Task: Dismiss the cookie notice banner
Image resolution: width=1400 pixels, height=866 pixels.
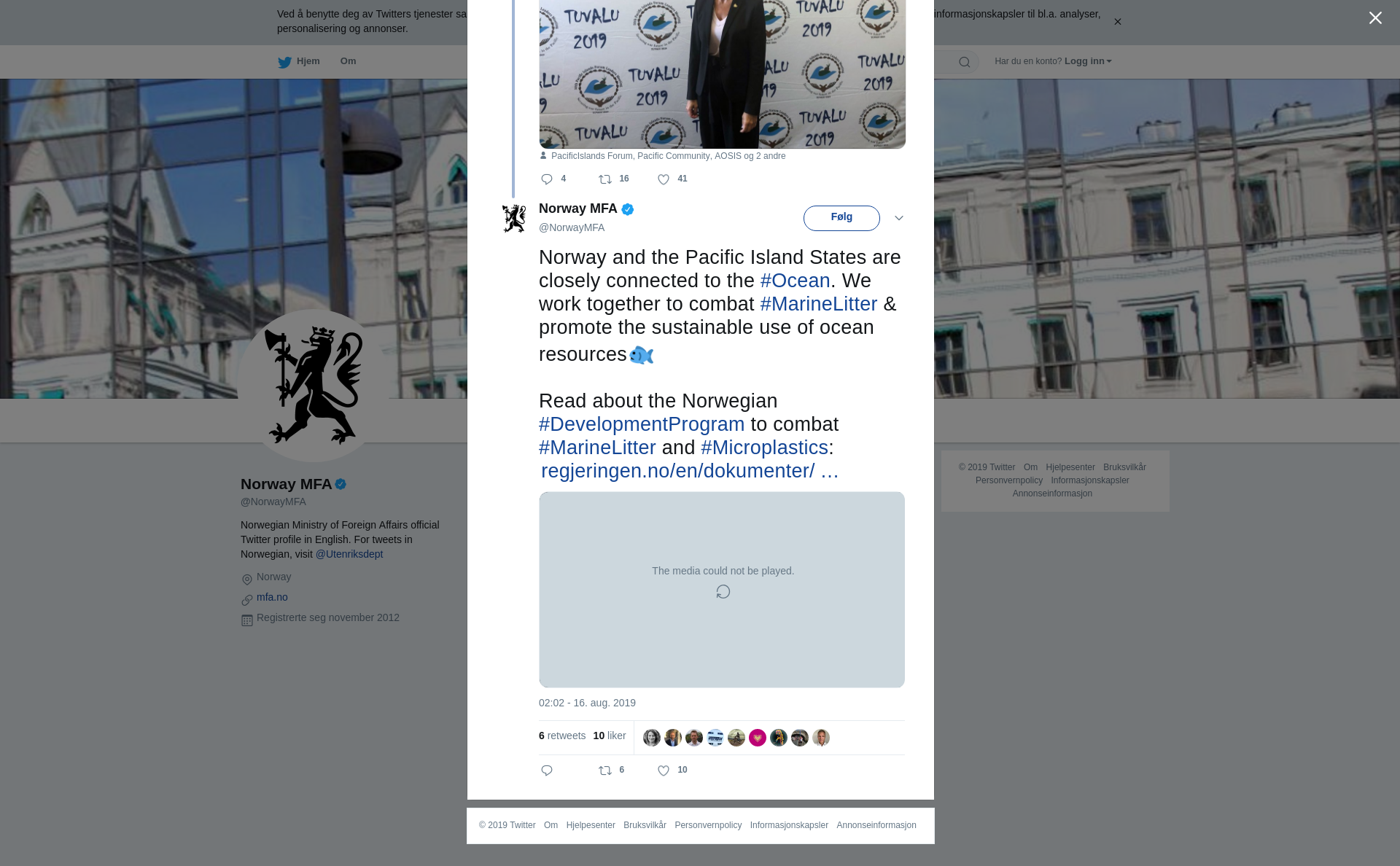Action: (1117, 22)
